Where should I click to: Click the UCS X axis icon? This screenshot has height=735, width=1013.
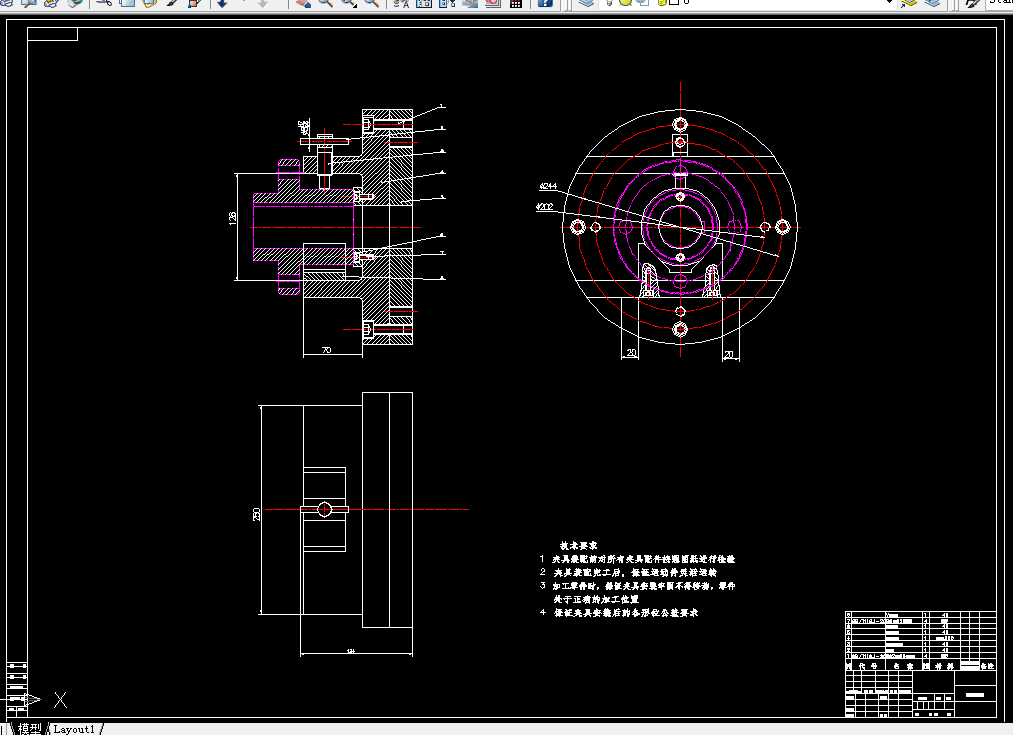(x=60, y=699)
